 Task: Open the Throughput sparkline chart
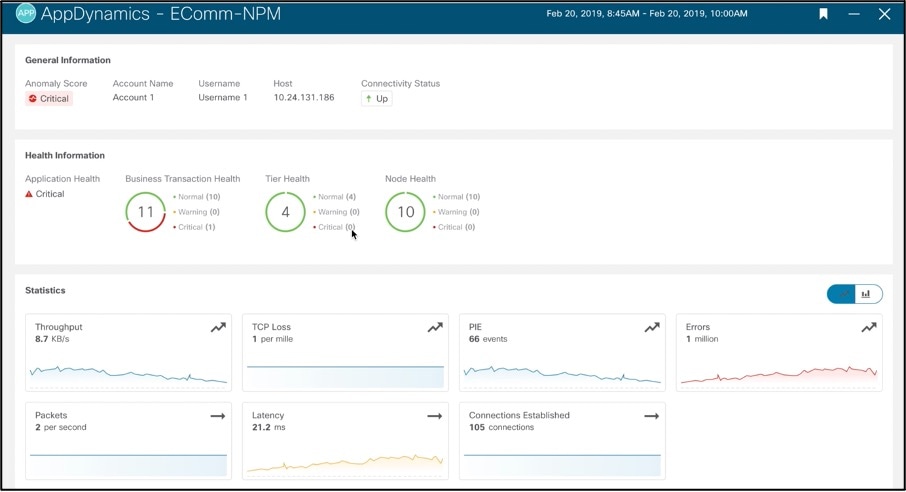click(x=128, y=375)
